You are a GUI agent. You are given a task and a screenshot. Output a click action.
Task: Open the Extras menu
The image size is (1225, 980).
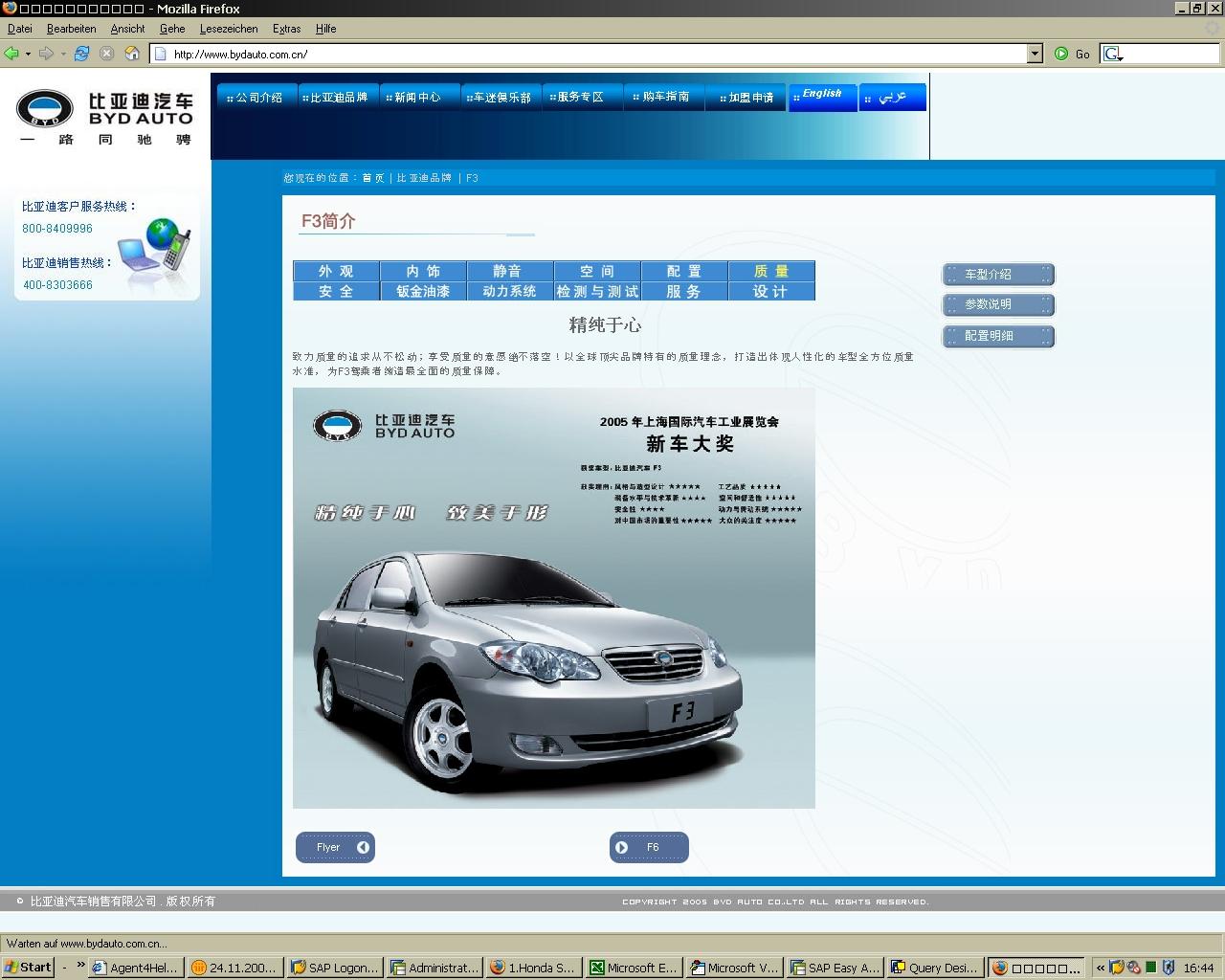(286, 29)
